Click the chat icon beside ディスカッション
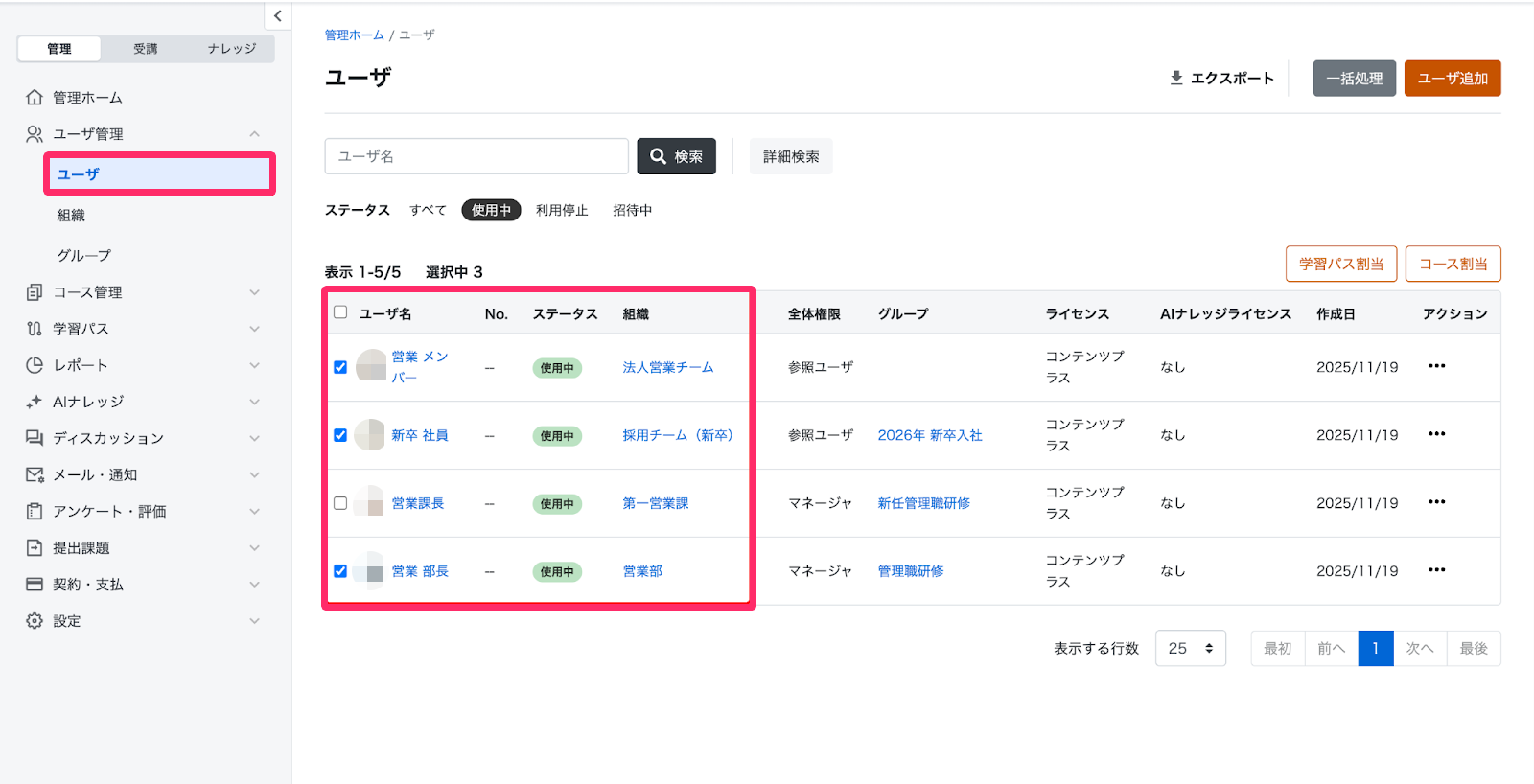 click(x=35, y=438)
